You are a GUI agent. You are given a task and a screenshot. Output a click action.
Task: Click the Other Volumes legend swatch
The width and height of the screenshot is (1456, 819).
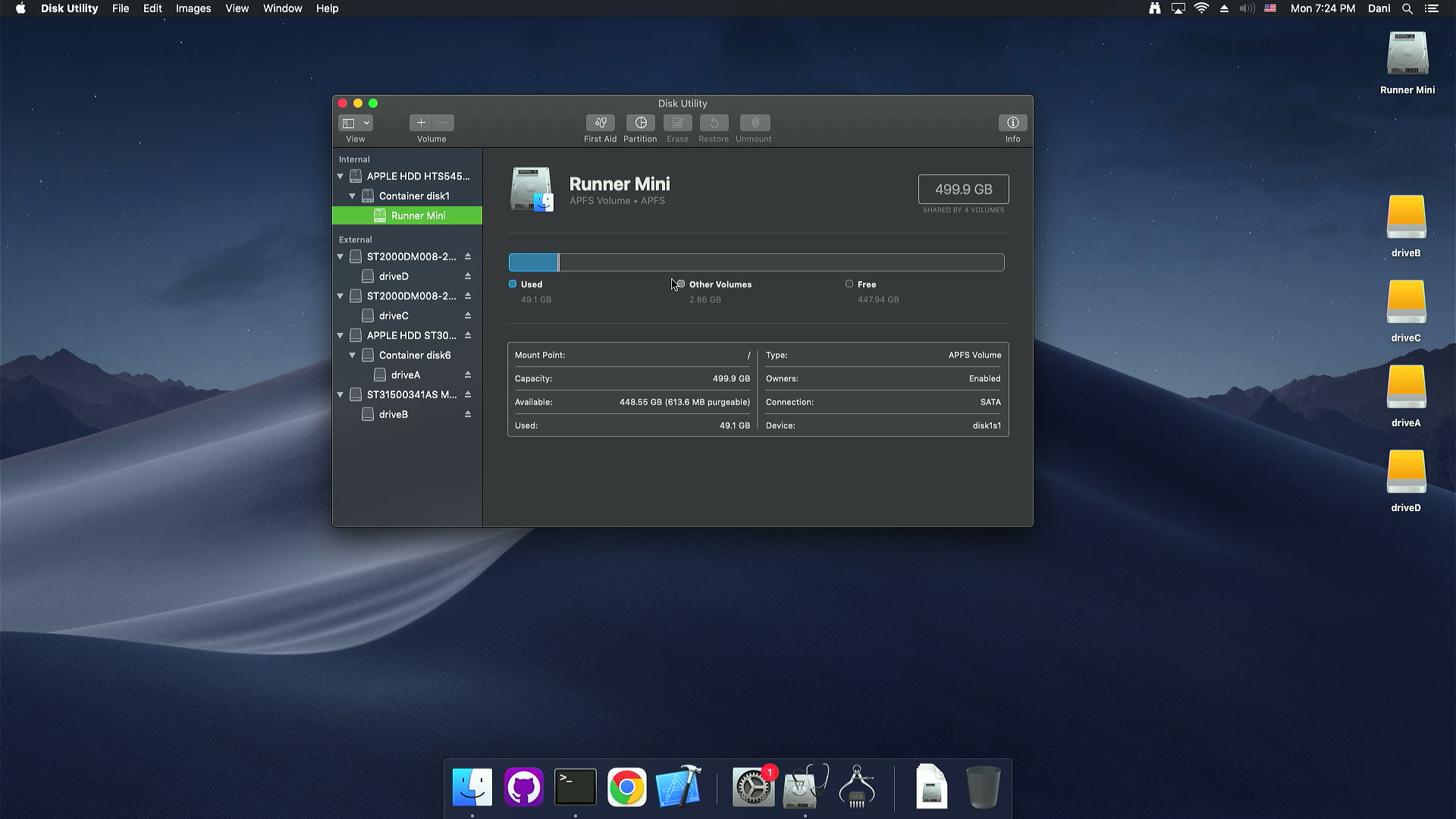click(681, 284)
